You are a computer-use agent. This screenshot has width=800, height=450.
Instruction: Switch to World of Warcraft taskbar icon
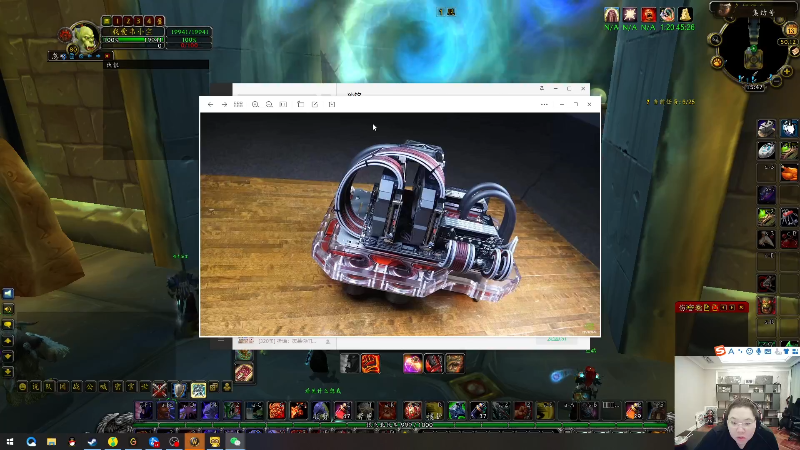(194, 441)
